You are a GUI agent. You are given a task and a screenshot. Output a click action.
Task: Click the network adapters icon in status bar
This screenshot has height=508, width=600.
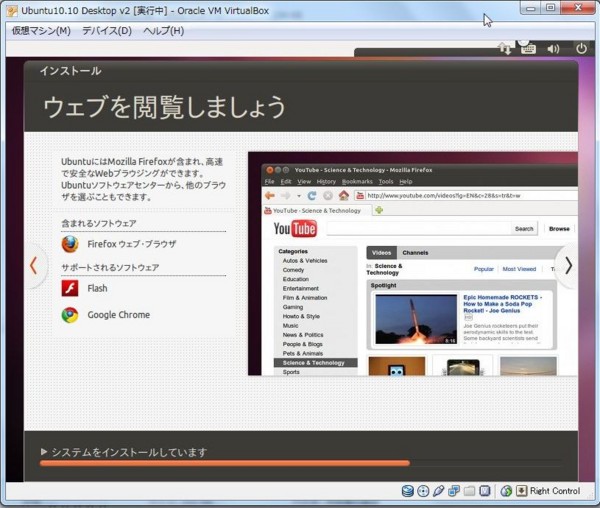[454, 491]
